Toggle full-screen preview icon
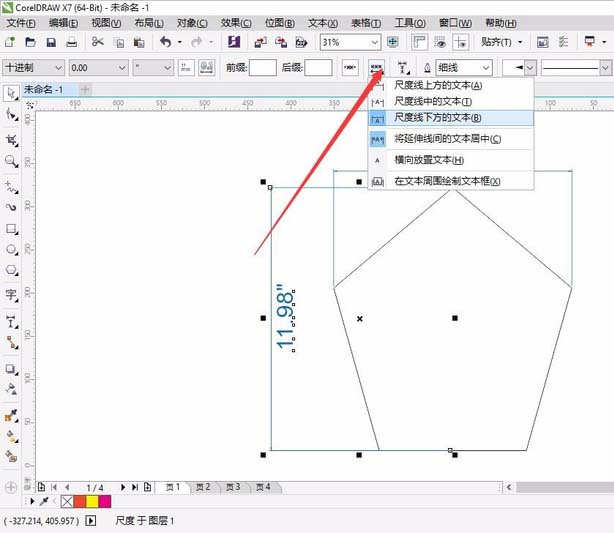This screenshot has height=533, width=614. tap(392, 42)
